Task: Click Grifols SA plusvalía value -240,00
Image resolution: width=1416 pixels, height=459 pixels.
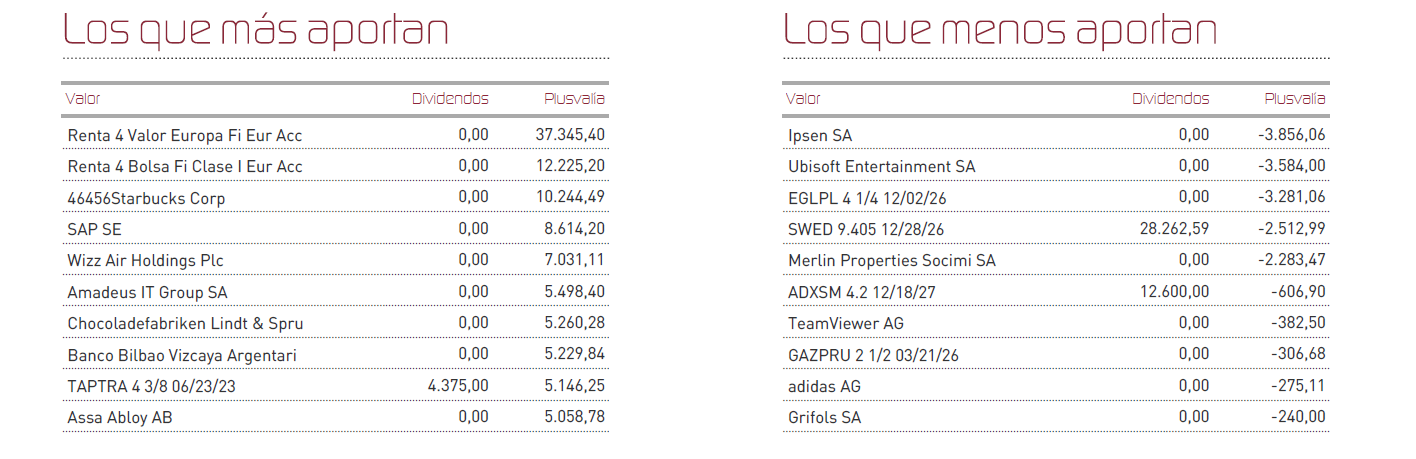Action: pyautogui.click(x=1296, y=417)
